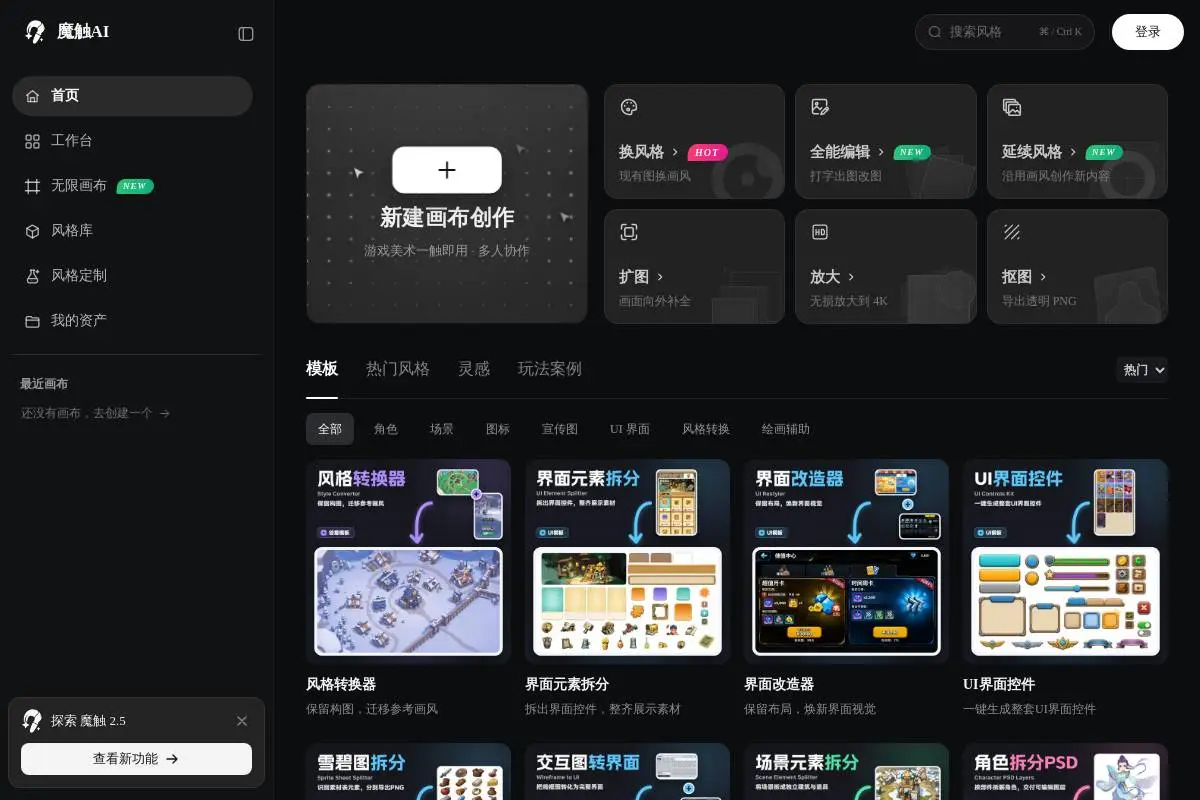Switch to the 模板 tab
The height and width of the screenshot is (800, 1200).
[322, 369]
